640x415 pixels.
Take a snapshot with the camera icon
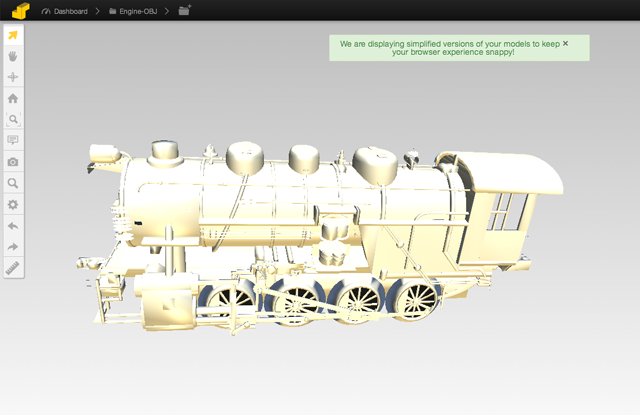coord(13,162)
